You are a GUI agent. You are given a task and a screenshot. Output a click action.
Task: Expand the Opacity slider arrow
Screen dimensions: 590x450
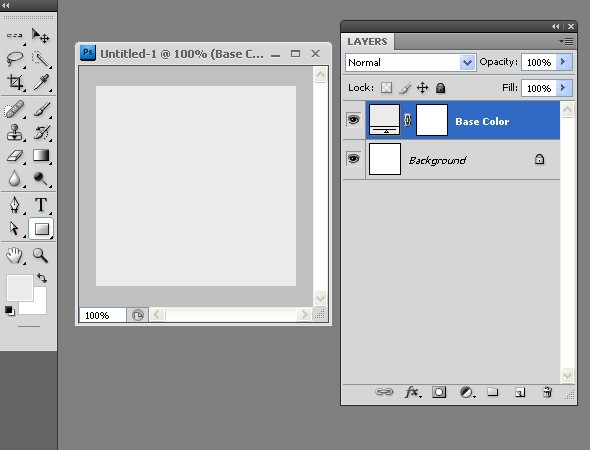coord(564,62)
